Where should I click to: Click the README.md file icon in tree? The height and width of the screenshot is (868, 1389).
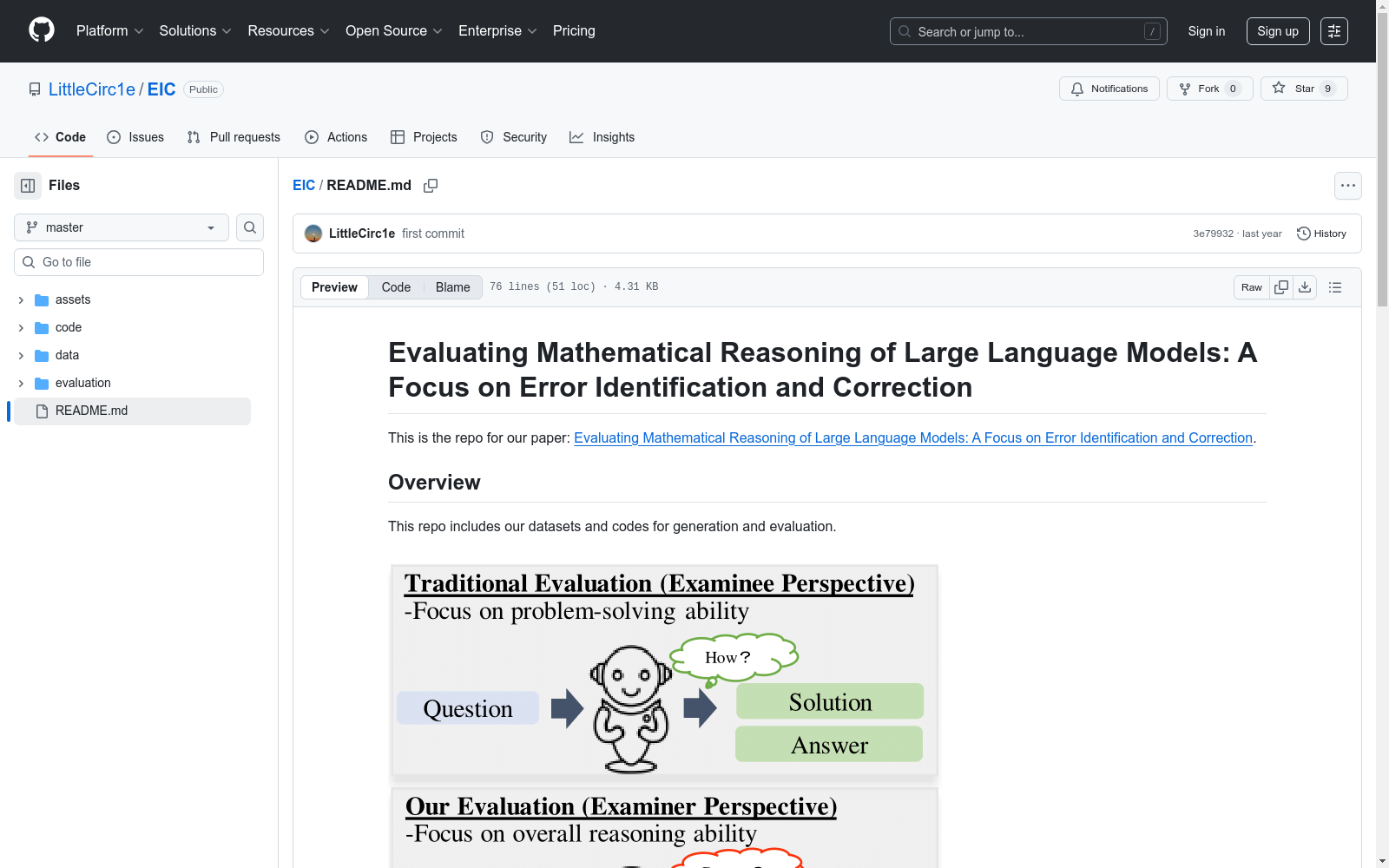click(x=42, y=411)
